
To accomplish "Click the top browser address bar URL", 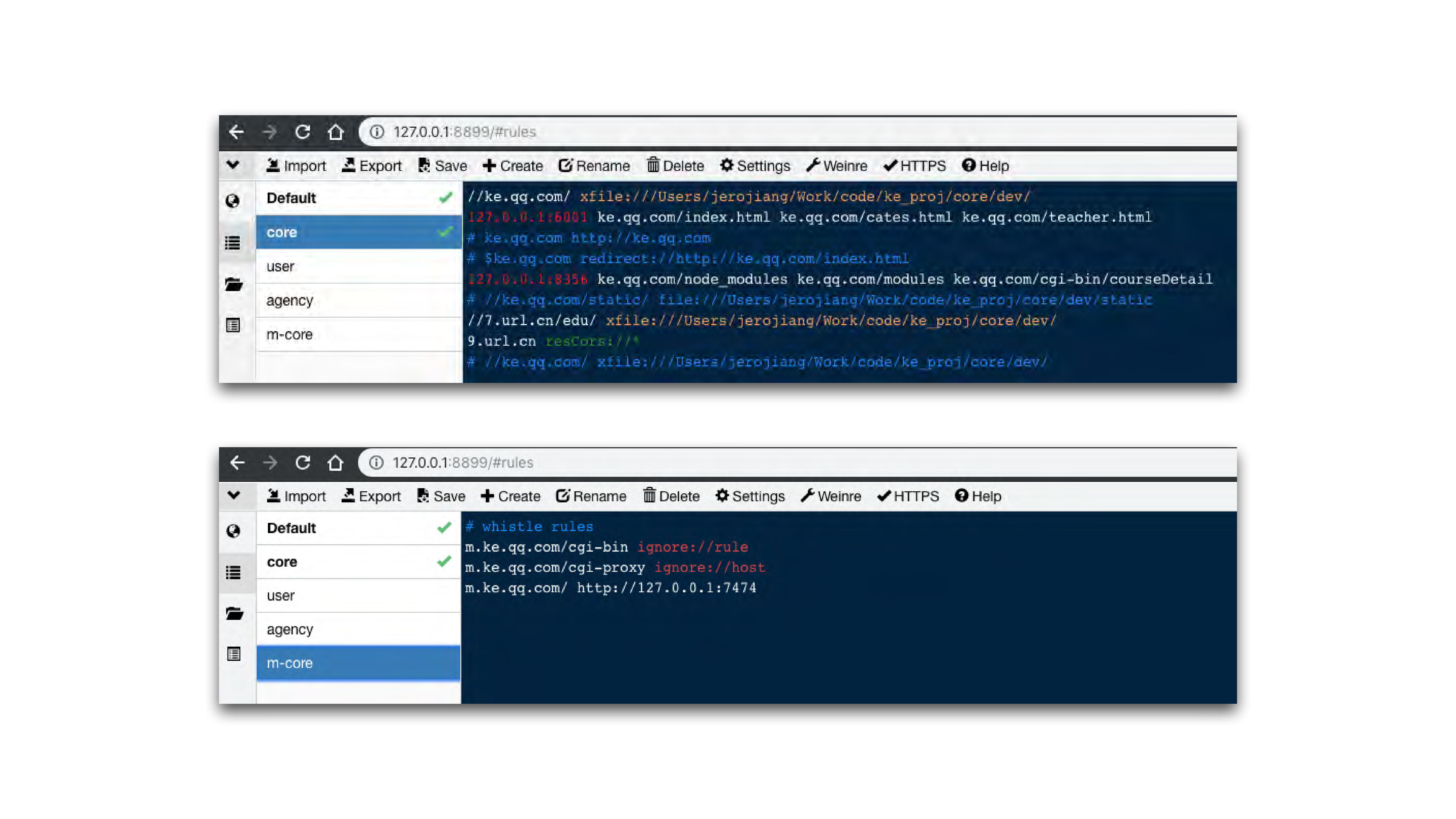I will 464,132.
